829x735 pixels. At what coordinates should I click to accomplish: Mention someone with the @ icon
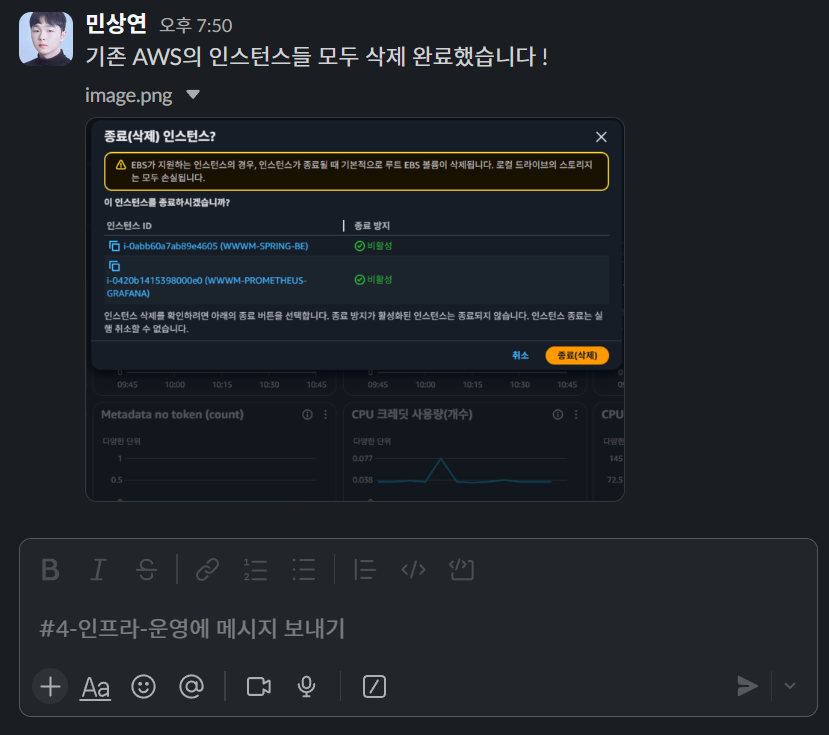pos(191,686)
